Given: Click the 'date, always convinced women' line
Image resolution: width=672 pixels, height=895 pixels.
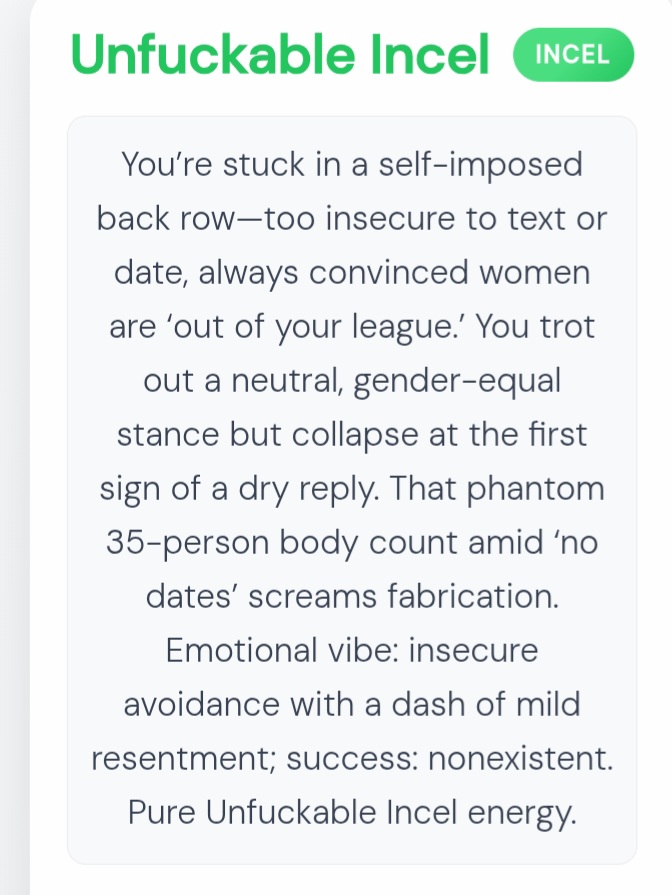Looking at the screenshot, I should pos(351,272).
